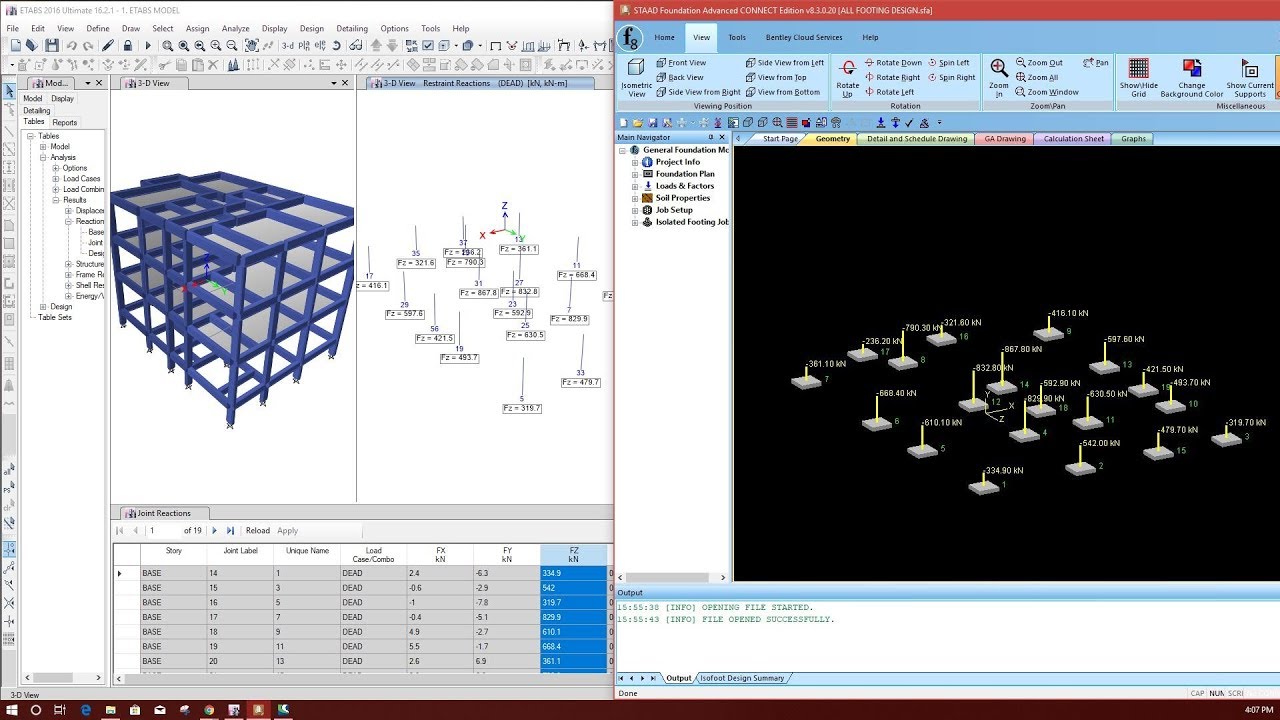Switch to the Geometry tab in STAAD
This screenshot has width=1280, height=720.
(x=832, y=139)
